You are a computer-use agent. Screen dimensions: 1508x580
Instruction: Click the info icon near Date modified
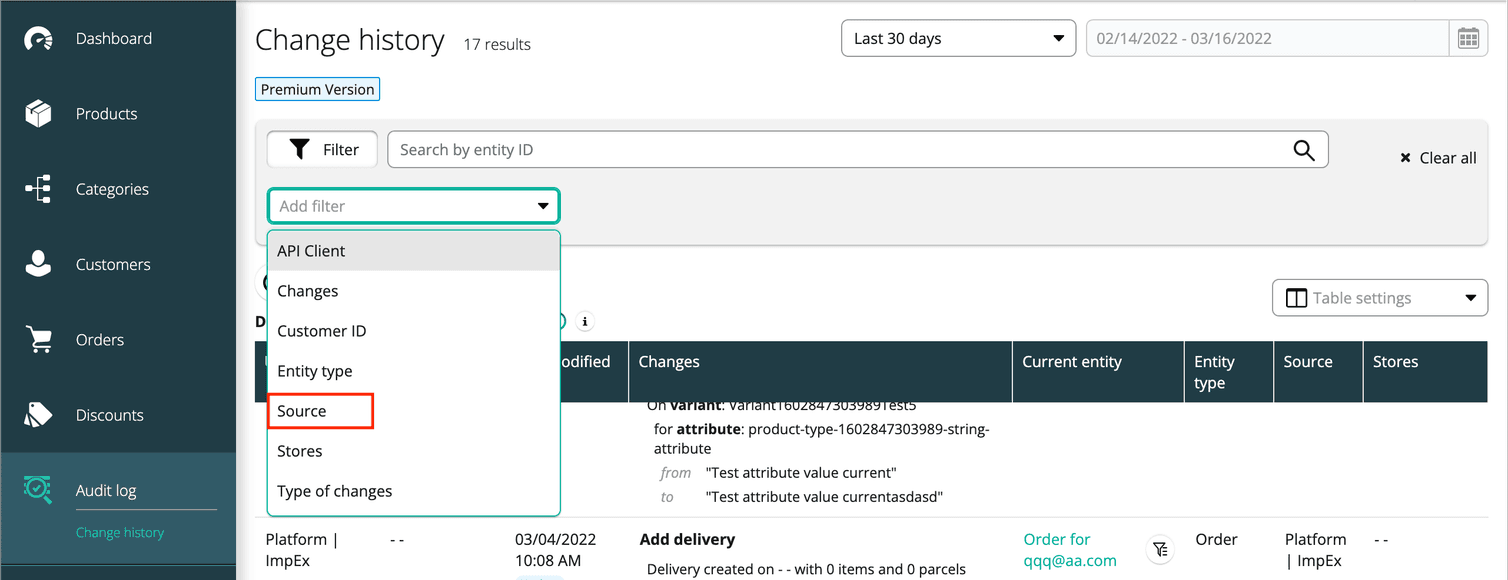click(x=585, y=321)
